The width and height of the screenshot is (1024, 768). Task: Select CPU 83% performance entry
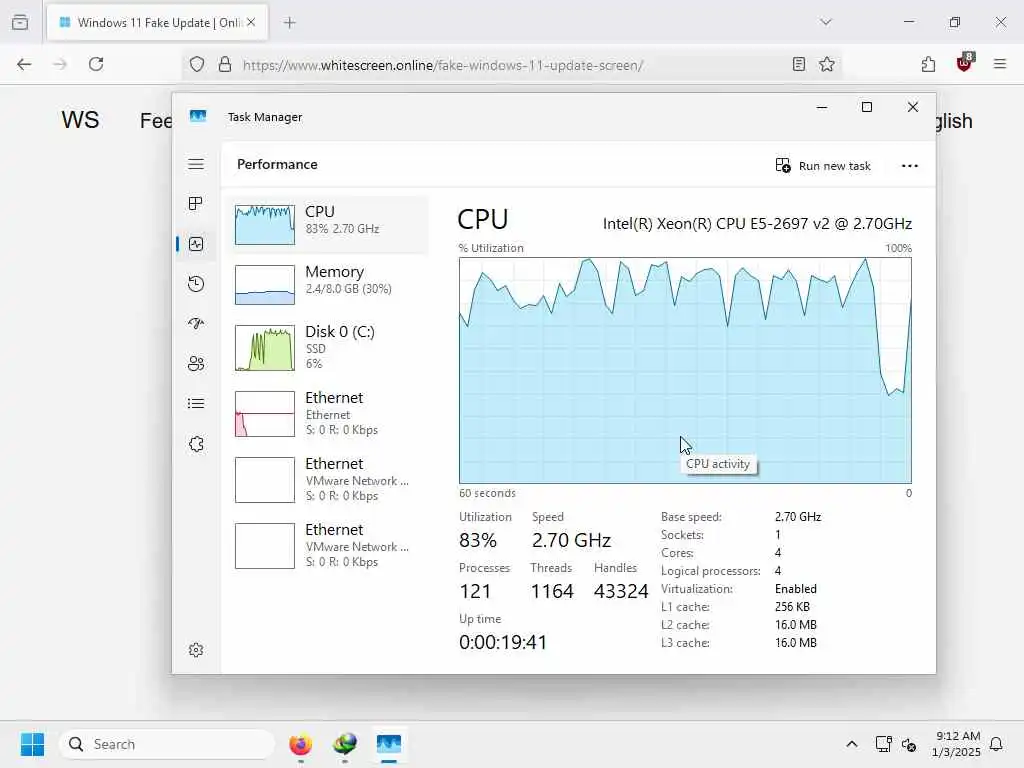pyautogui.click(x=327, y=225)
